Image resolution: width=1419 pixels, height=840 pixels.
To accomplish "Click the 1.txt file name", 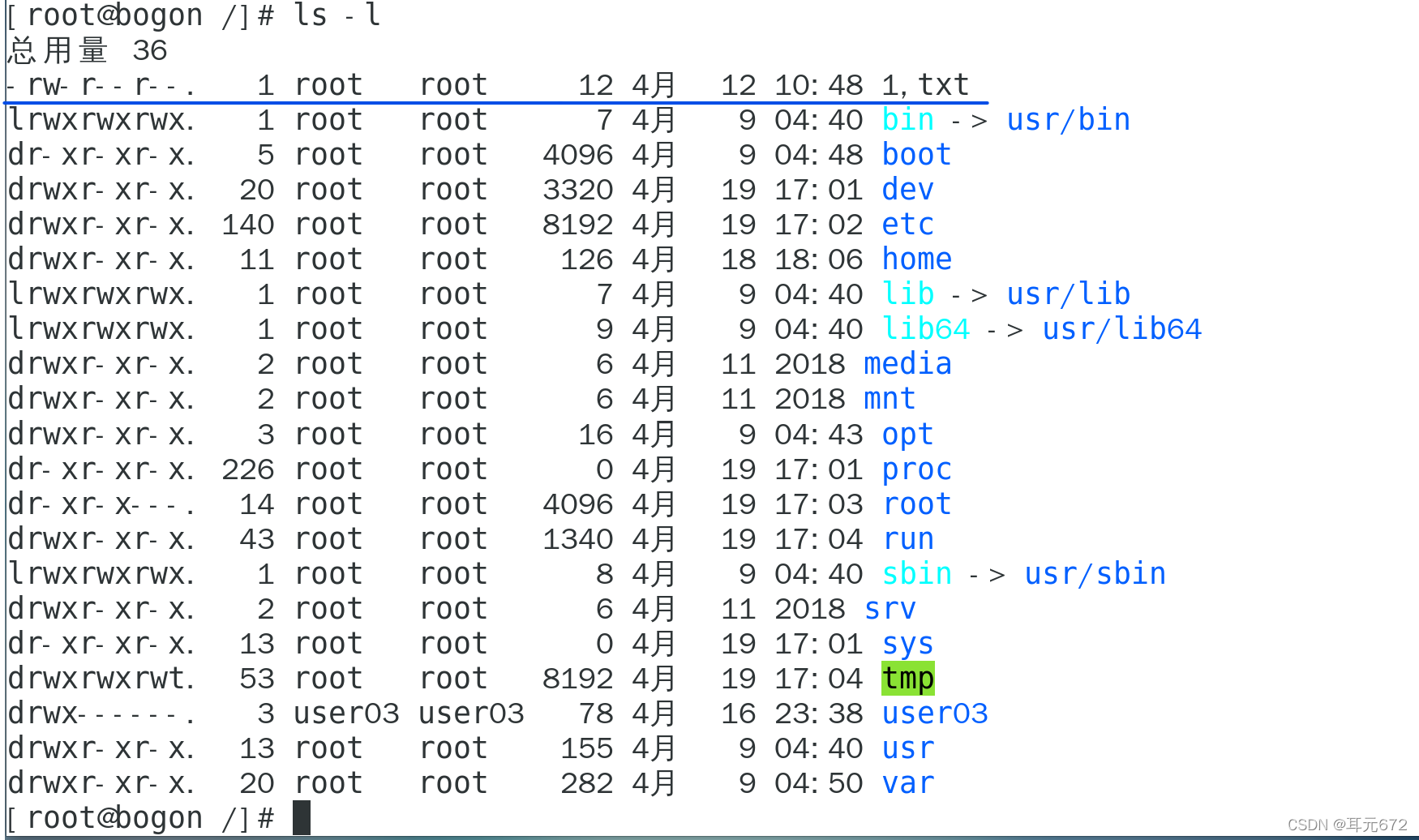I will pyautogui.click(x=925, y=85).
